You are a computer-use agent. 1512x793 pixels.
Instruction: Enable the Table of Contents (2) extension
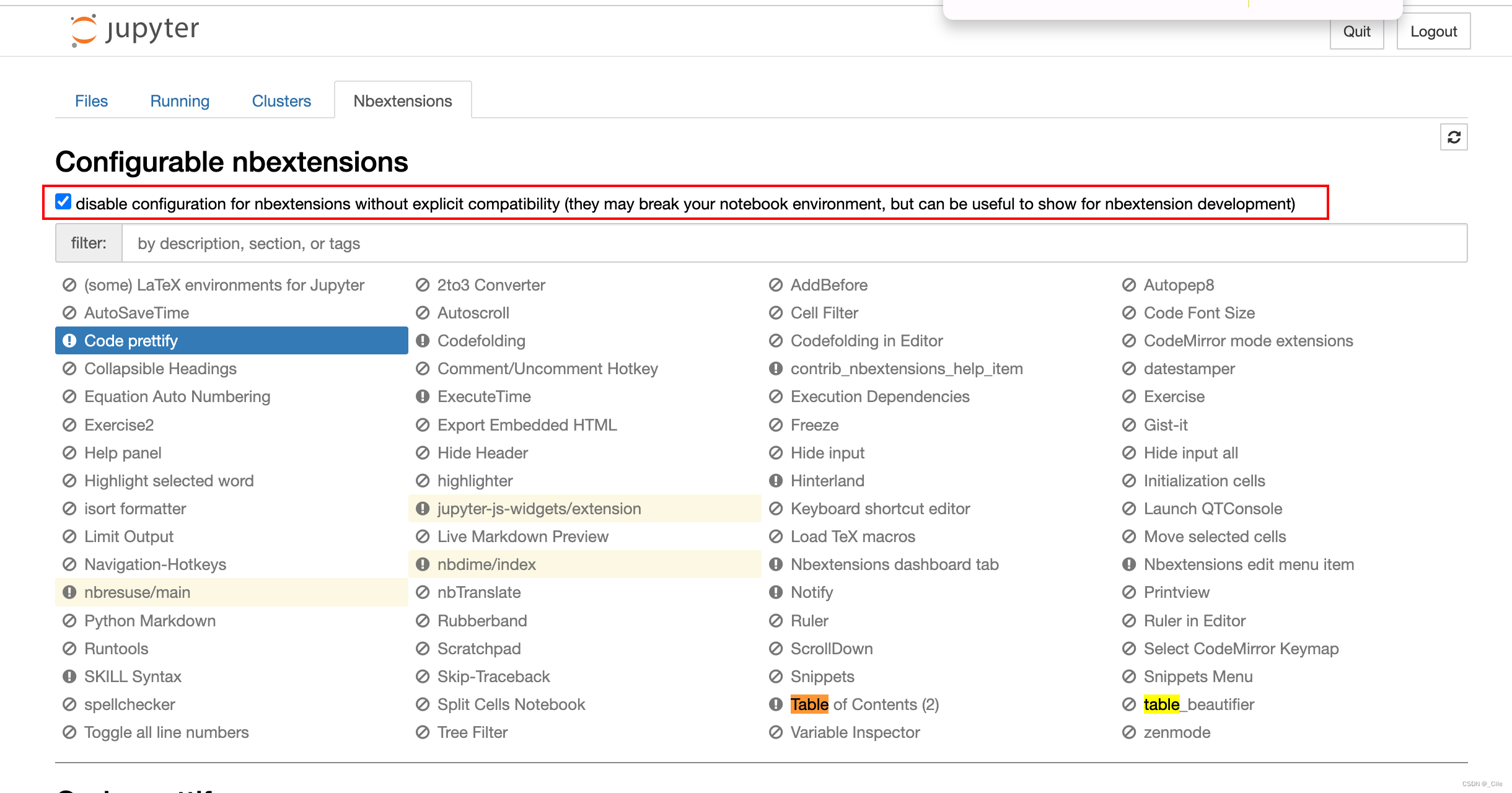coord(865,704)
